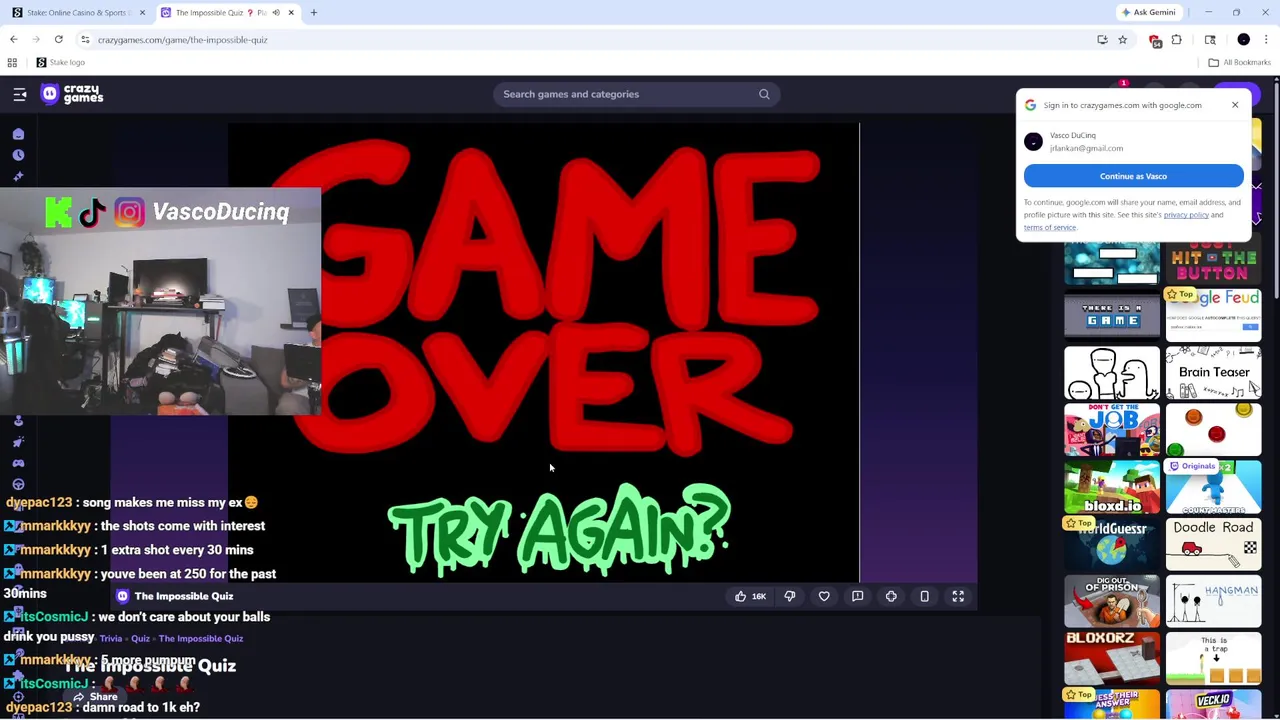The width and height of the screenshot is (1280, 720).
Task: Open All Bookmarks folder
Action: pos(1238,62)
